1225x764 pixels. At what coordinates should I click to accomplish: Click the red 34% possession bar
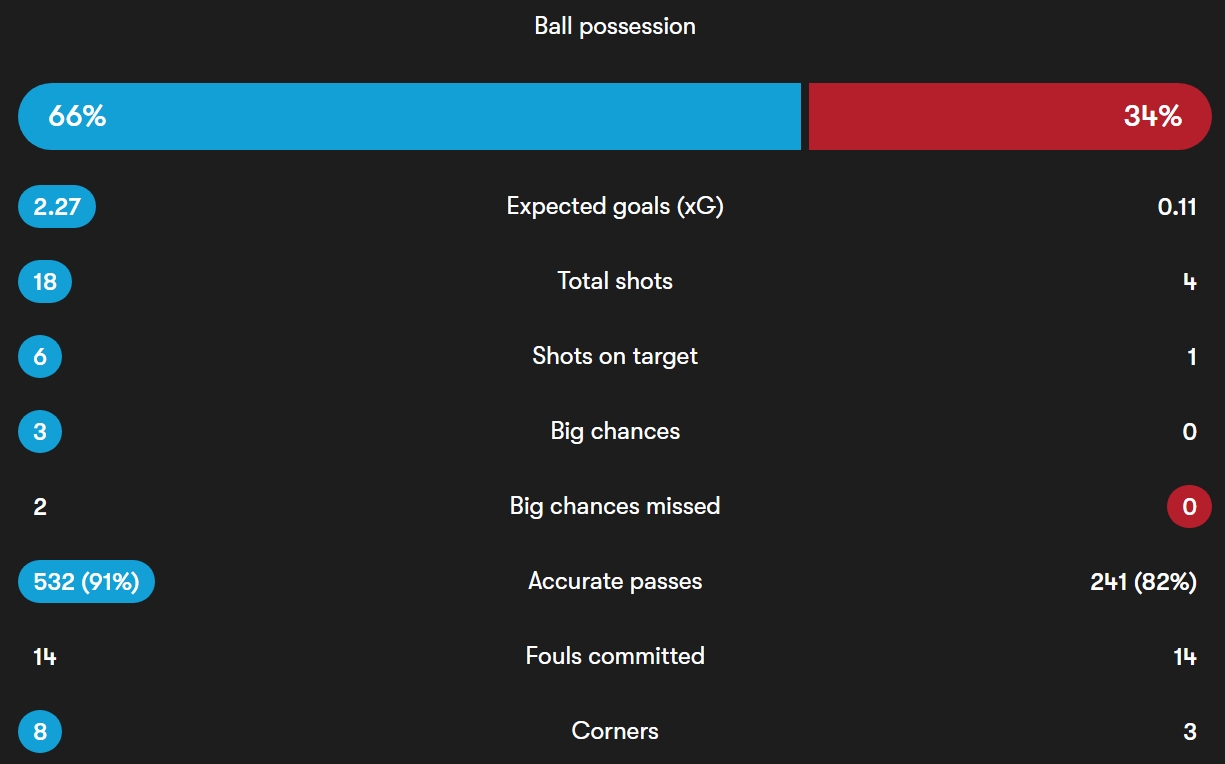(1010, 116)
